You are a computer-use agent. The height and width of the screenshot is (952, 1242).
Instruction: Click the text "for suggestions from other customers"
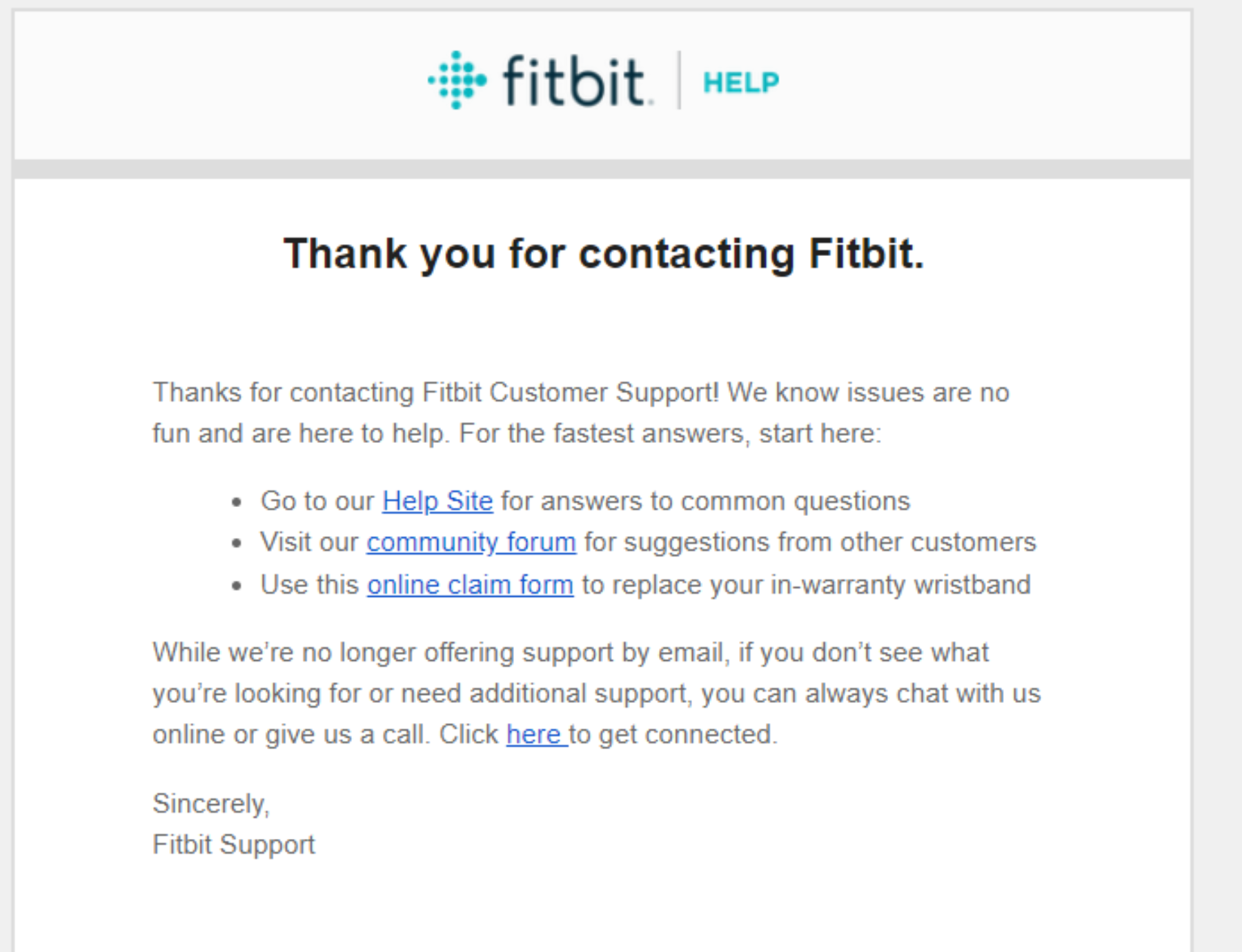coord(810,542)
